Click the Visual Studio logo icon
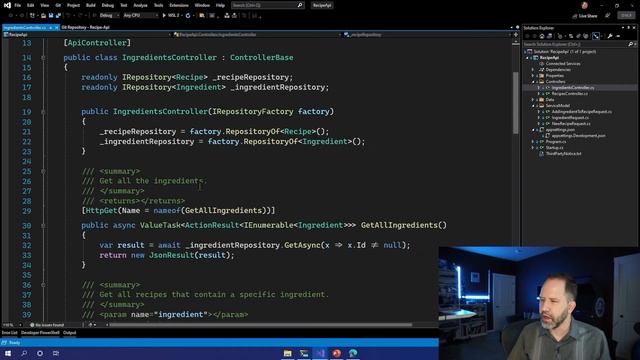Image resolution: width=640 pixels, height=360 pixels. click(x=7, y=5)
